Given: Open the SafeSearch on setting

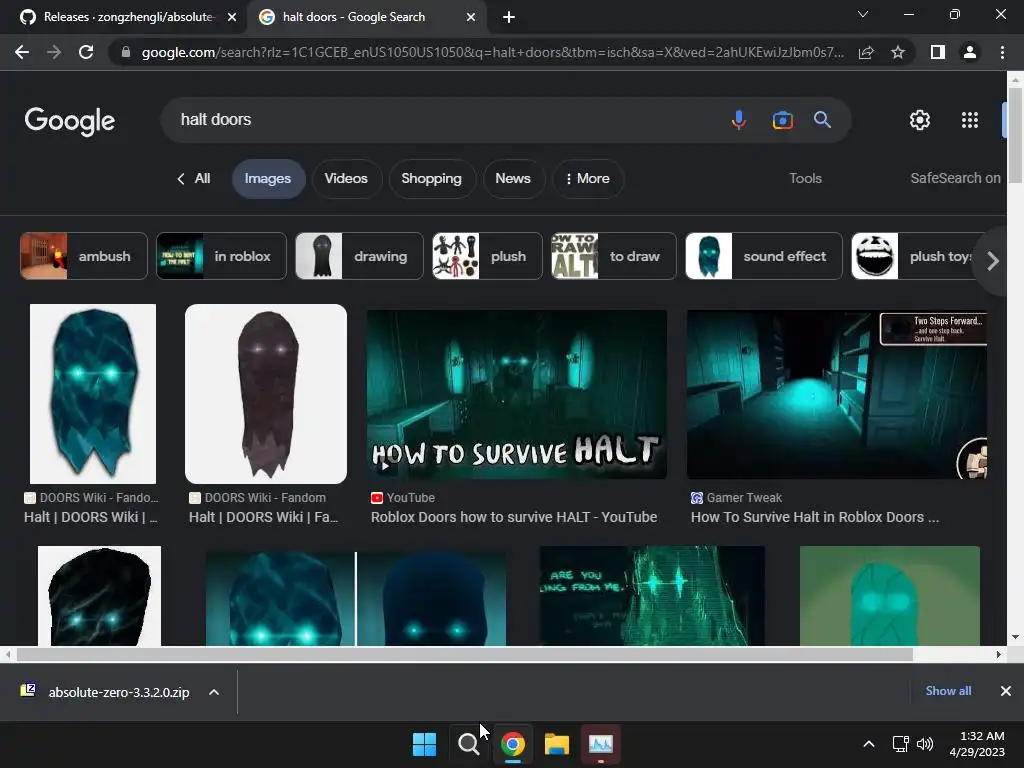Looking at the screenshot, I should 955,178.
